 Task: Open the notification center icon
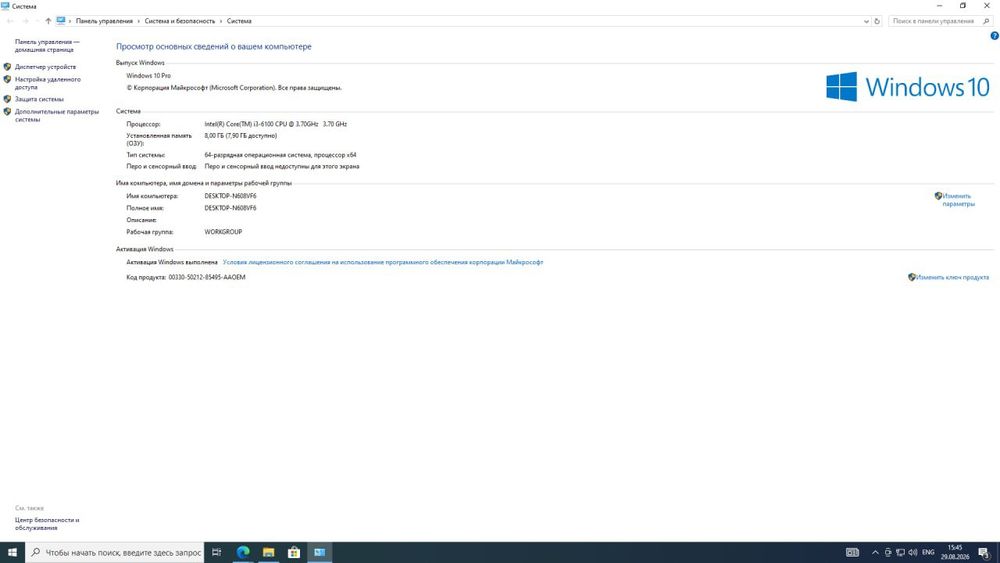pos(984,552)
